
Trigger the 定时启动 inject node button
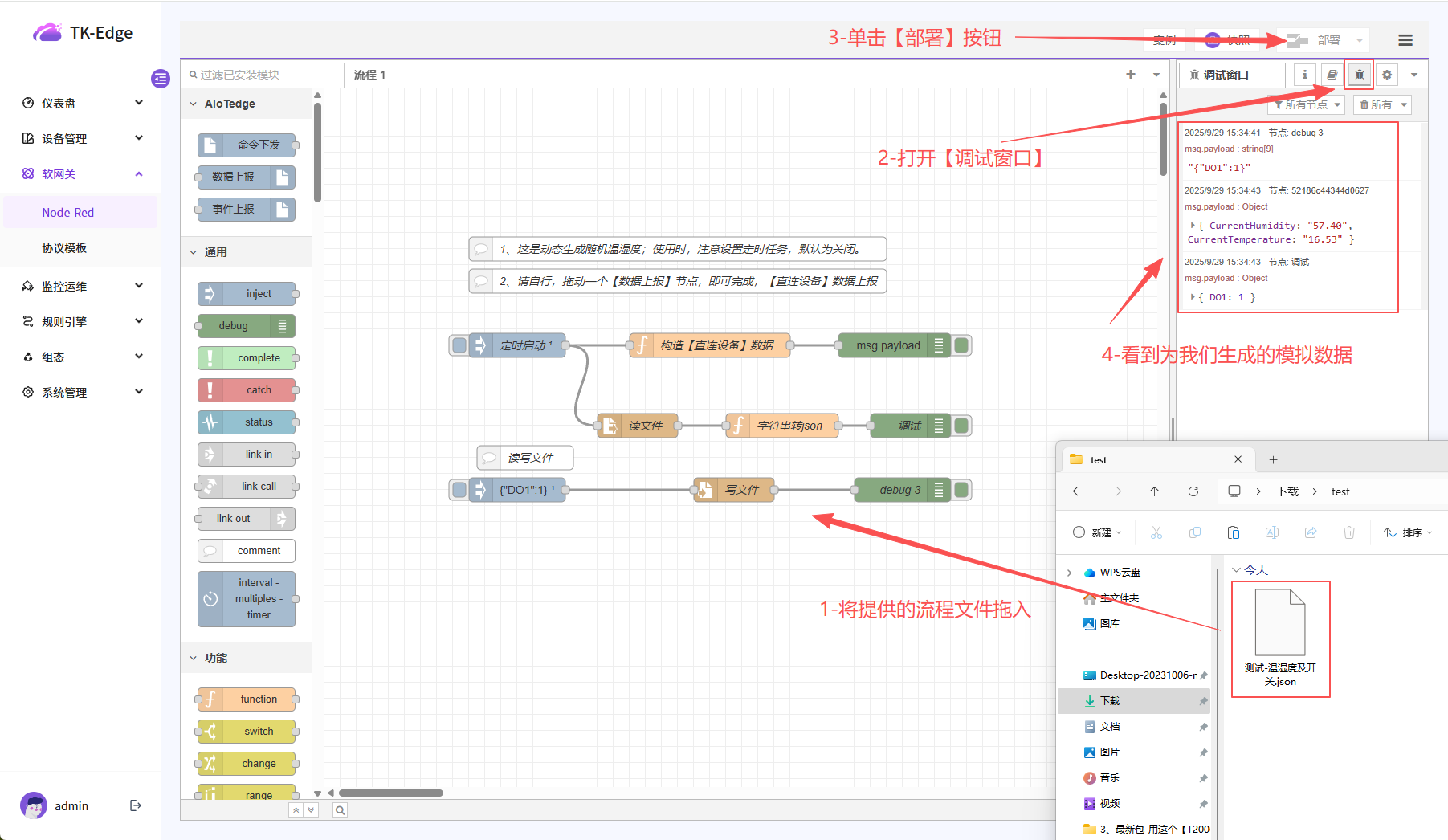pos(459,345)
